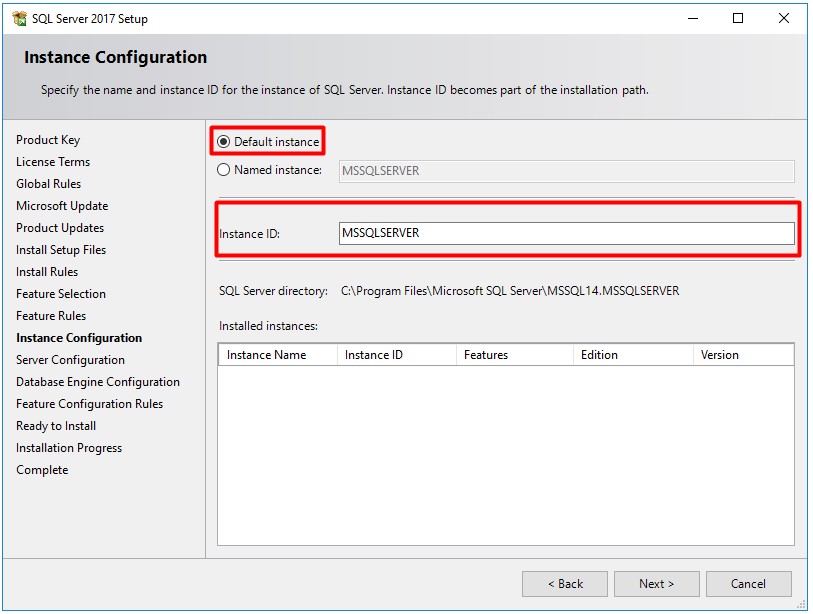813x614 pixels.
Task: Open the License Terms step
Action: pyautogui.click(x=52, y=161)
